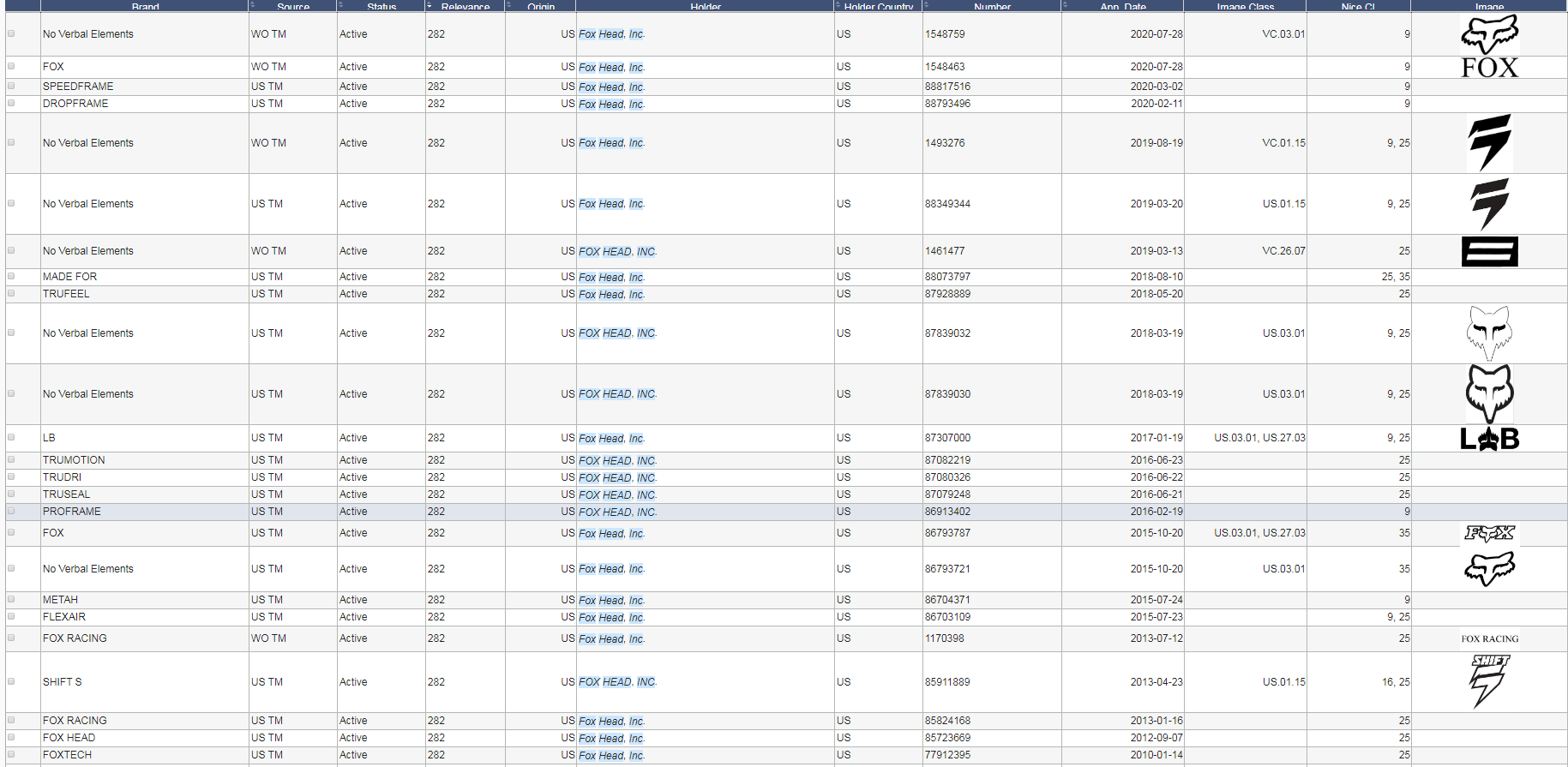Open the FOX HEAD, INC. holder for TRUMOTION
The width and height of the screenshot is (1568, 767).
pos(617,460)
